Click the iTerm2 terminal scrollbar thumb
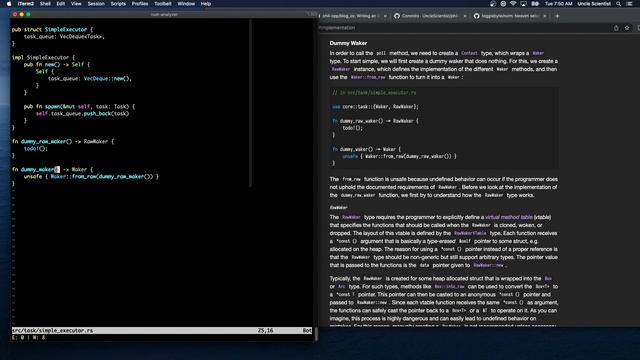The image size is (640, 360). [316, 334]
